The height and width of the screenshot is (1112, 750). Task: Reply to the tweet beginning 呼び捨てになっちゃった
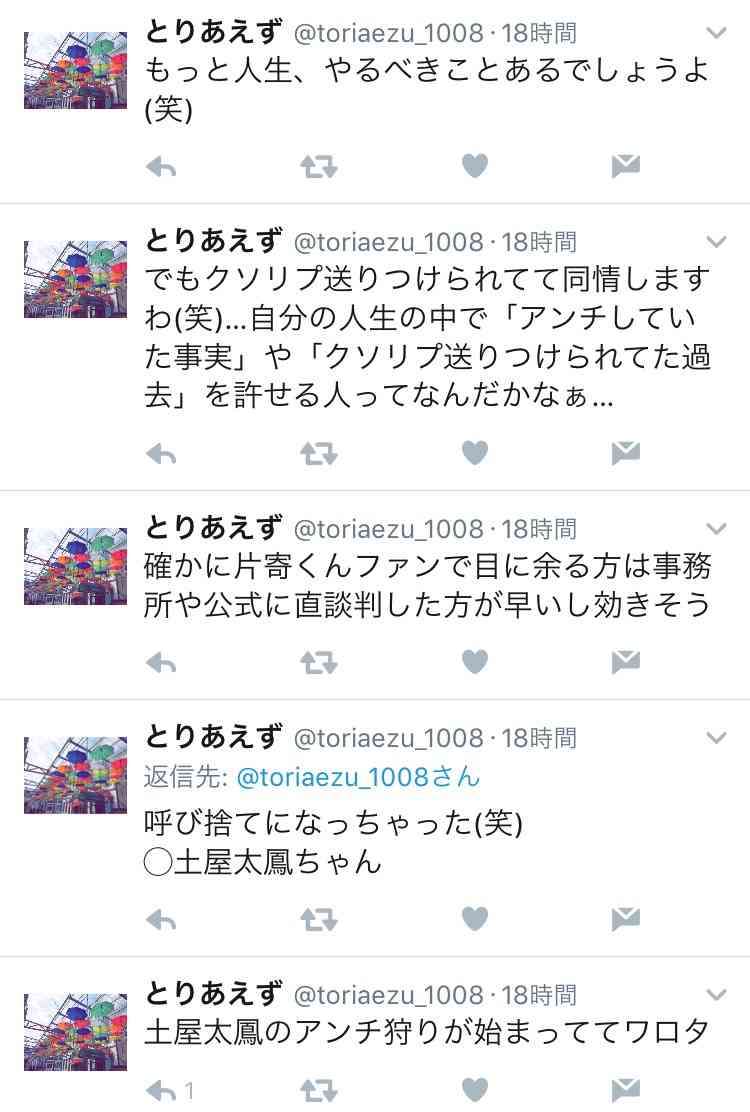coord(161,921)
